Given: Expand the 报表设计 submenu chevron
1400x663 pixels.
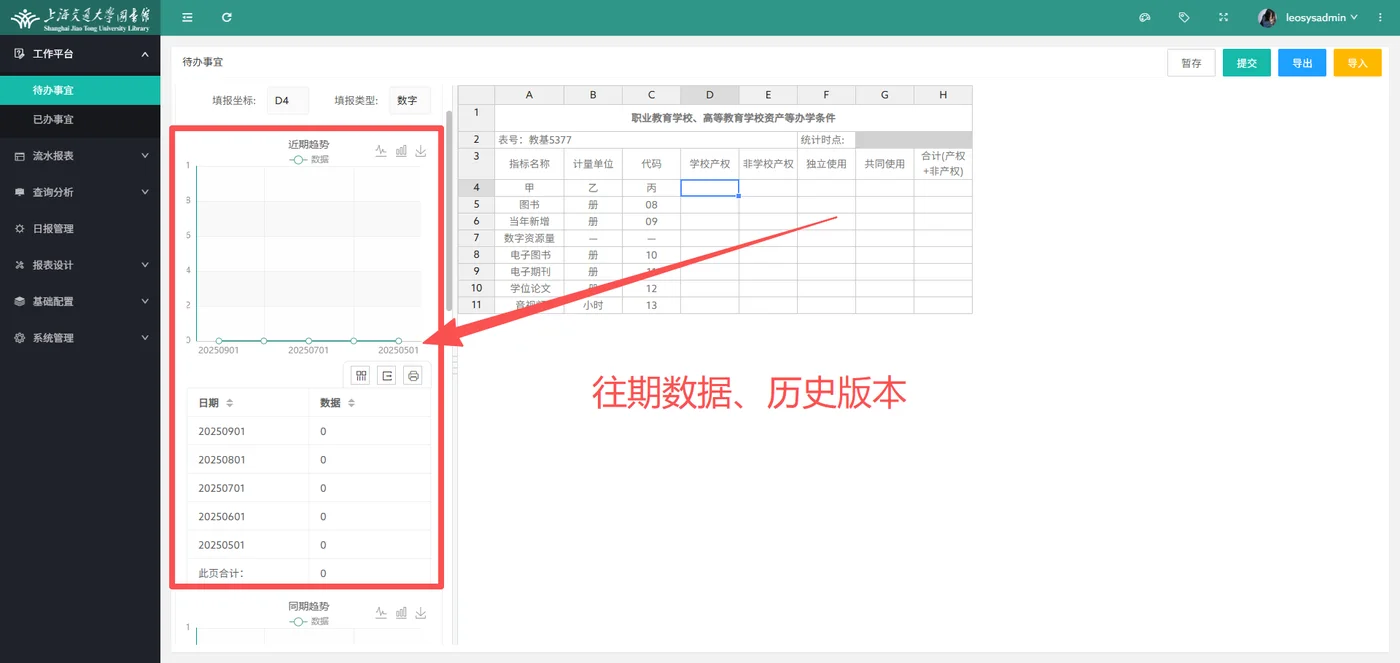Looking at the screenshot, I should coord(145,265).
